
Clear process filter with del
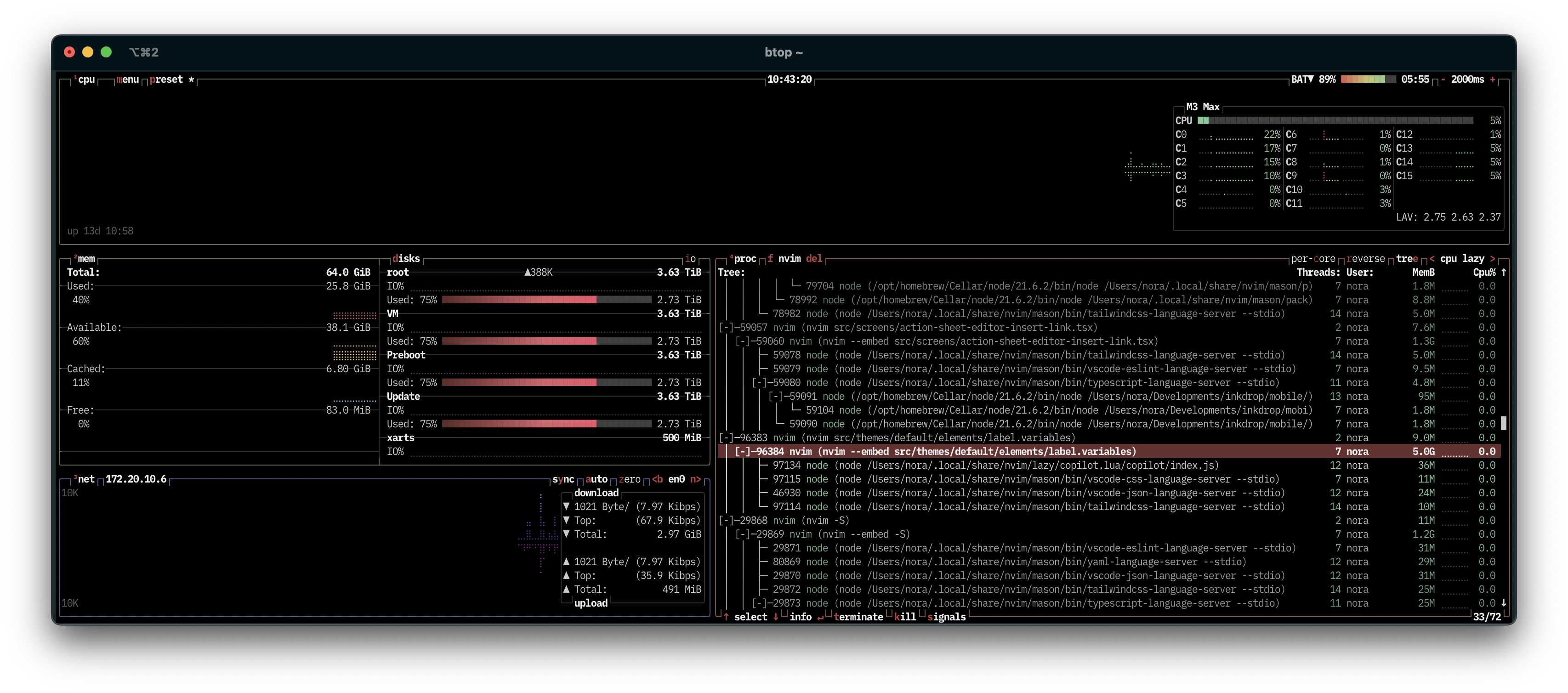(x=814, y=259)
